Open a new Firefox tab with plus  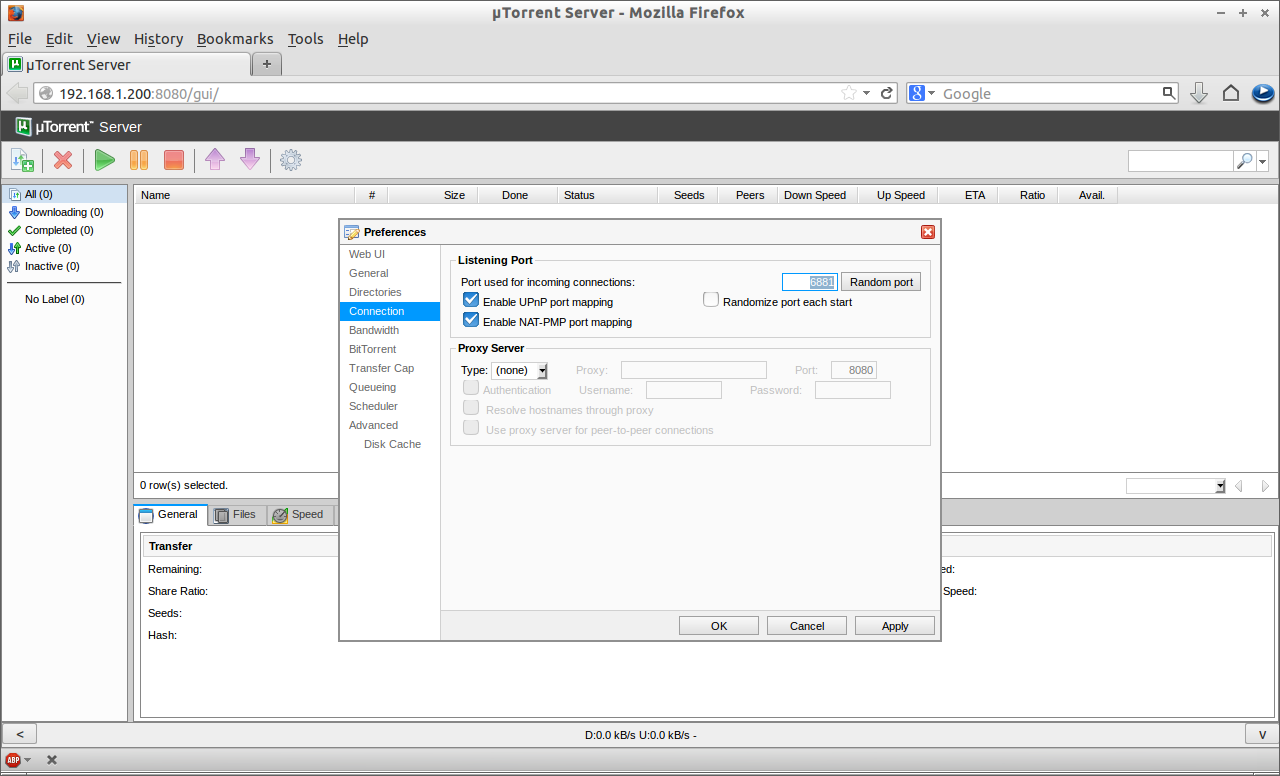pyautogui.click(x=266, y=64)
